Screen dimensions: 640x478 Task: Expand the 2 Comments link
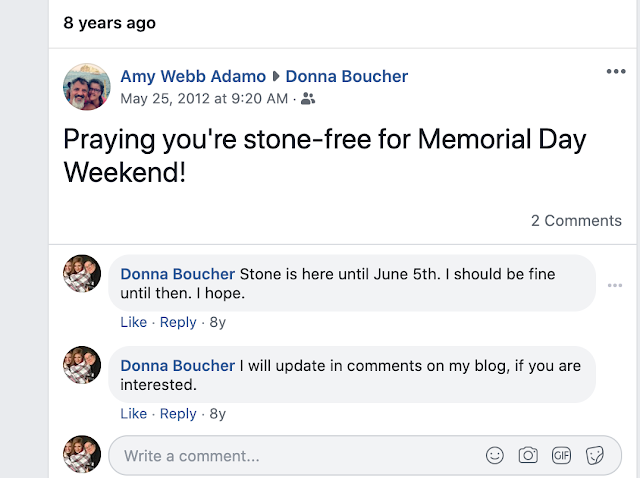(576, 221)
